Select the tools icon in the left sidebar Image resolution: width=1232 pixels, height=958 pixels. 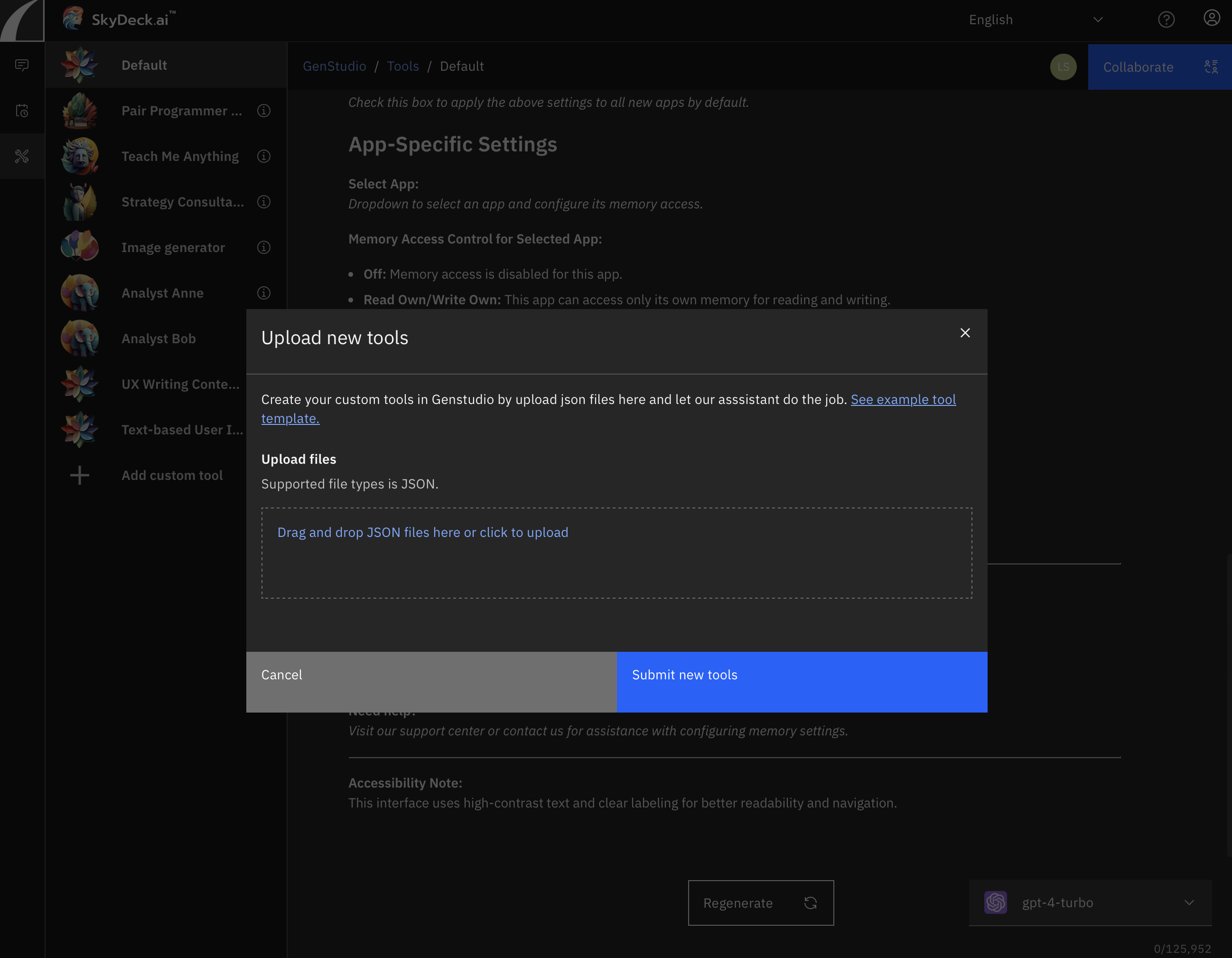click(x=22, y=156)
